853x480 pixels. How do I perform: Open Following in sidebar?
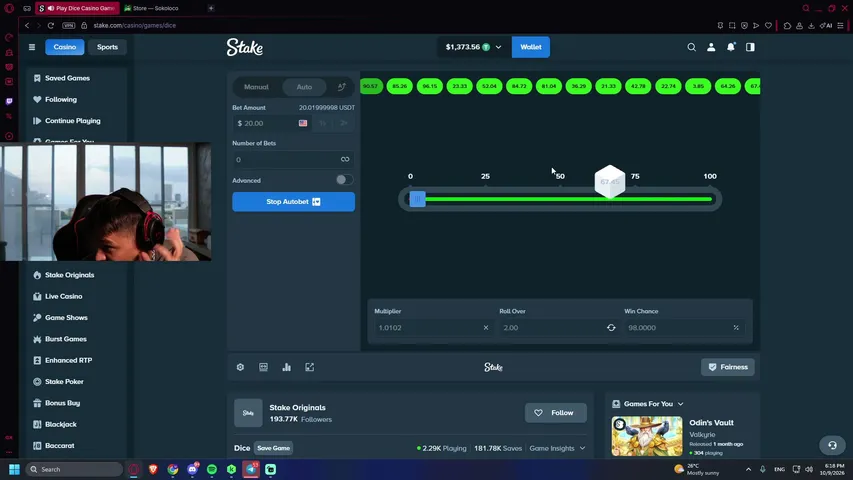[61, 100]
